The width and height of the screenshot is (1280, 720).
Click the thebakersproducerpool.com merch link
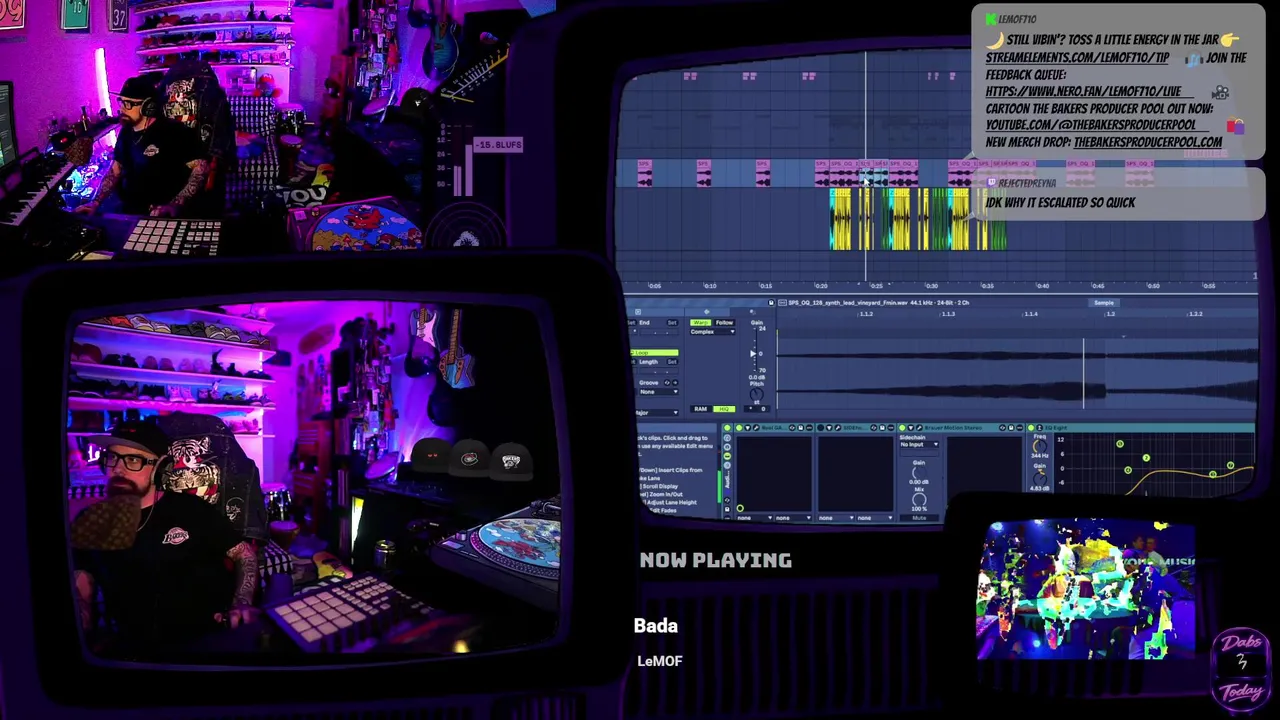1147,142
